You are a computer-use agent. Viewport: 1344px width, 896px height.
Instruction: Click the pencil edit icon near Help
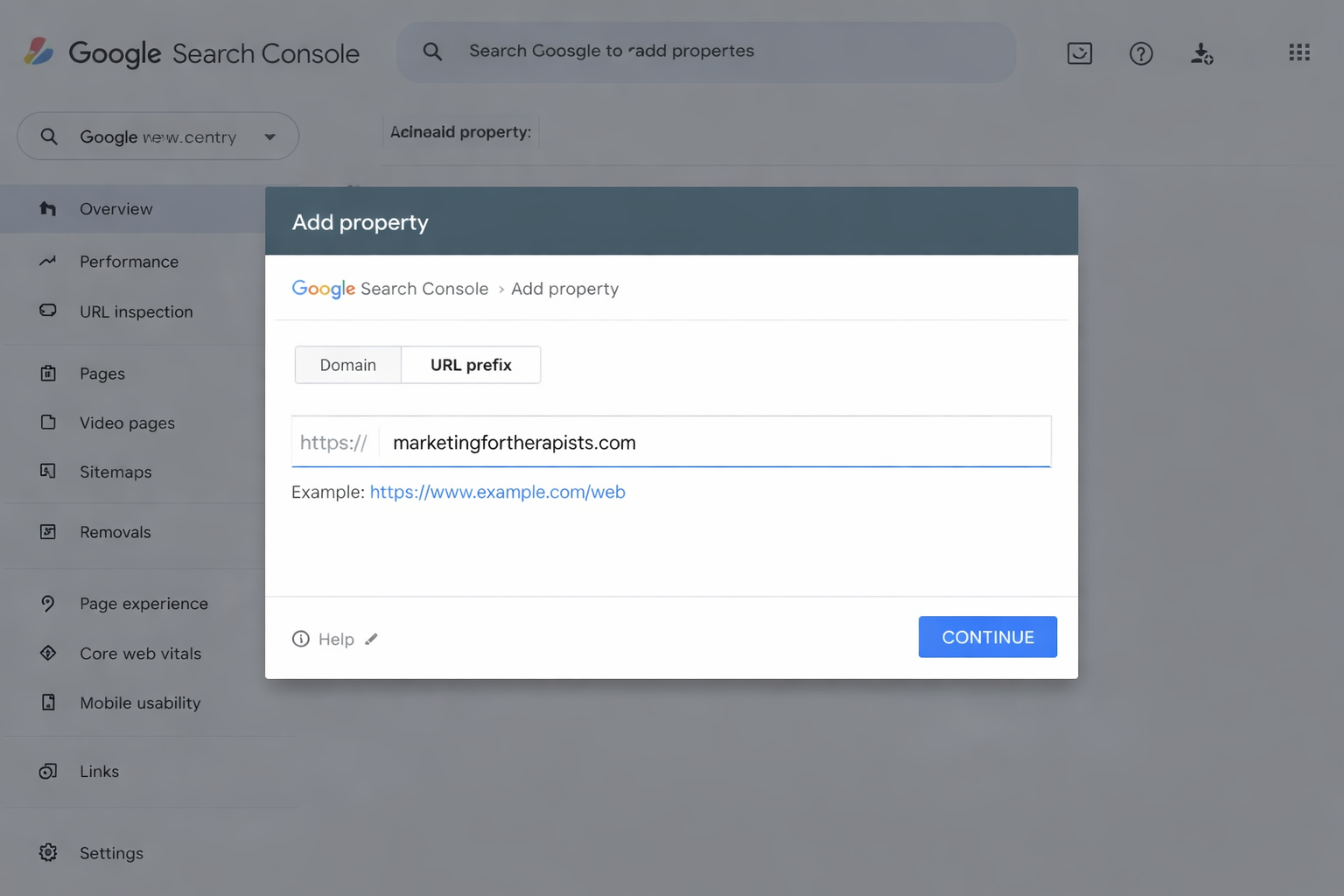click(371, 639)
